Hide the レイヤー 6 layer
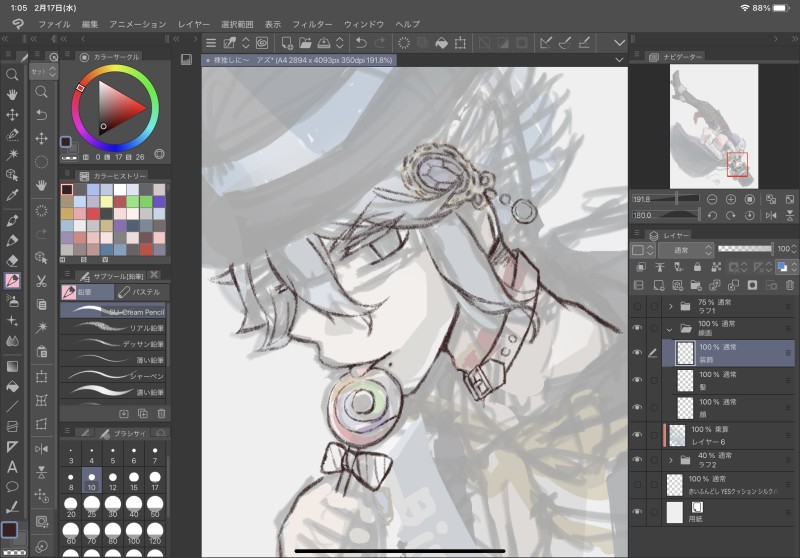This screenshot has height=558, width=800. coord(637,435)
